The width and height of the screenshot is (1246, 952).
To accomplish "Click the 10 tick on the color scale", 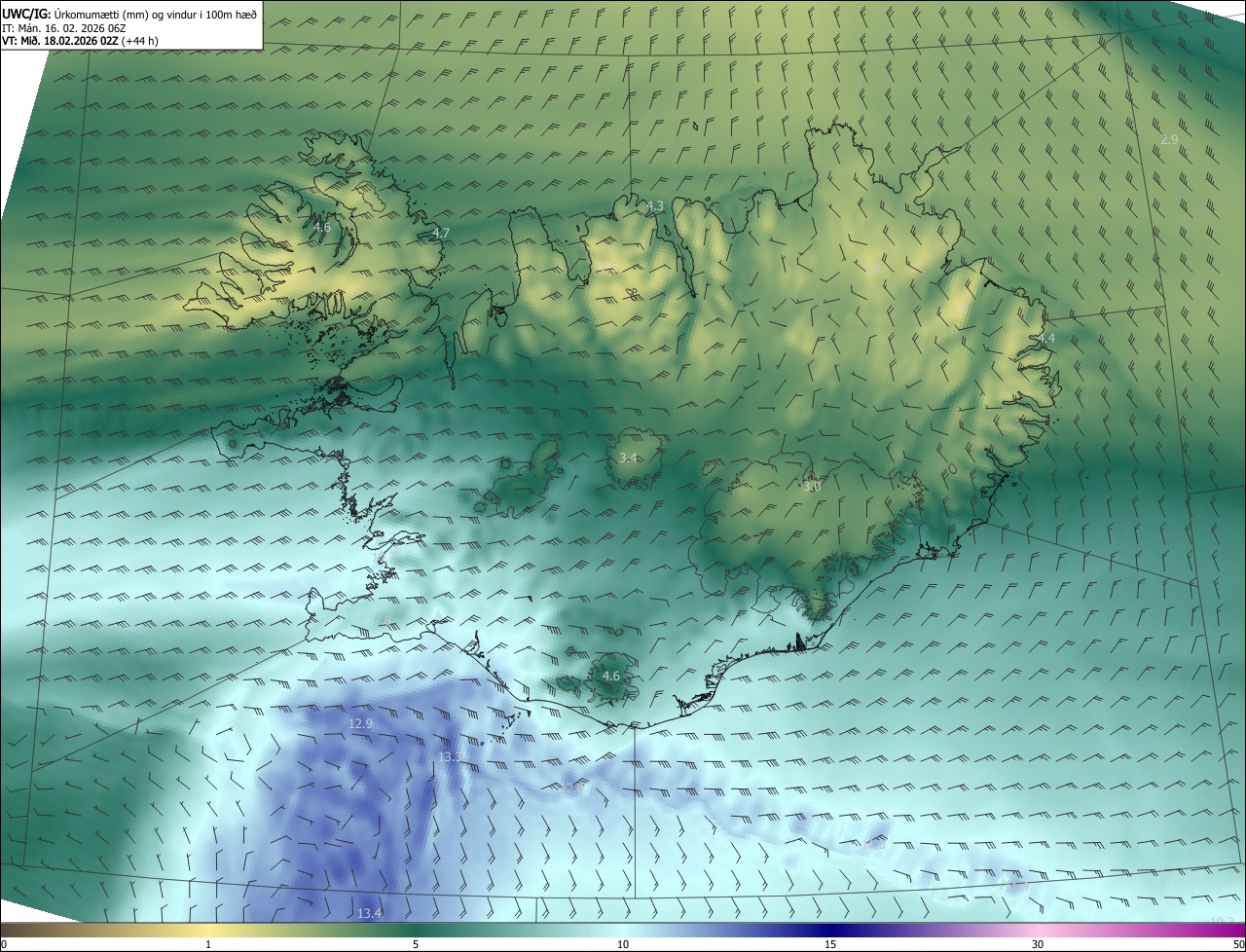I will pos(623,944).
